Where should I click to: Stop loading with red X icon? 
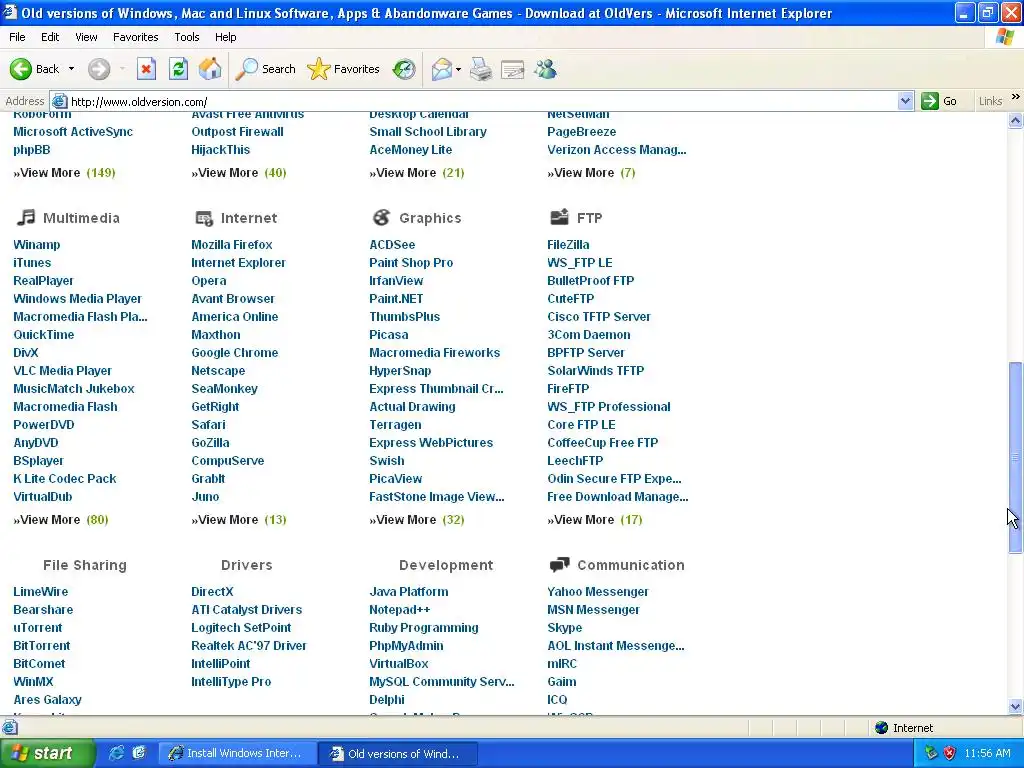tap(146, 69)
